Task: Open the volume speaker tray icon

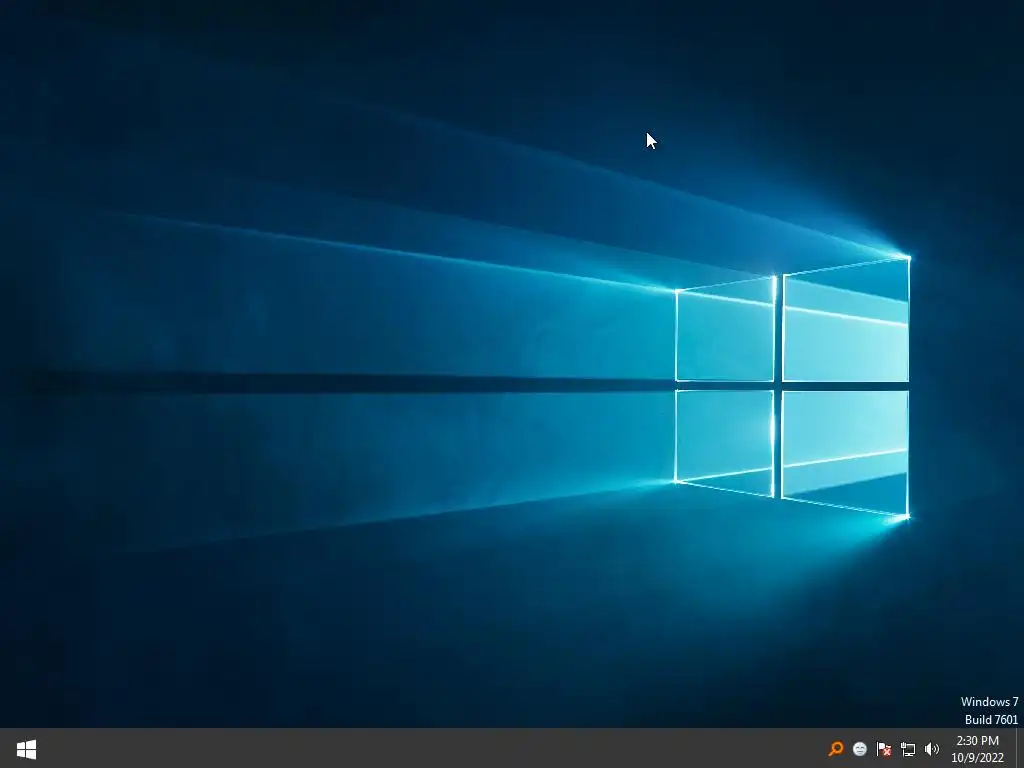Action: coord(932,749)
